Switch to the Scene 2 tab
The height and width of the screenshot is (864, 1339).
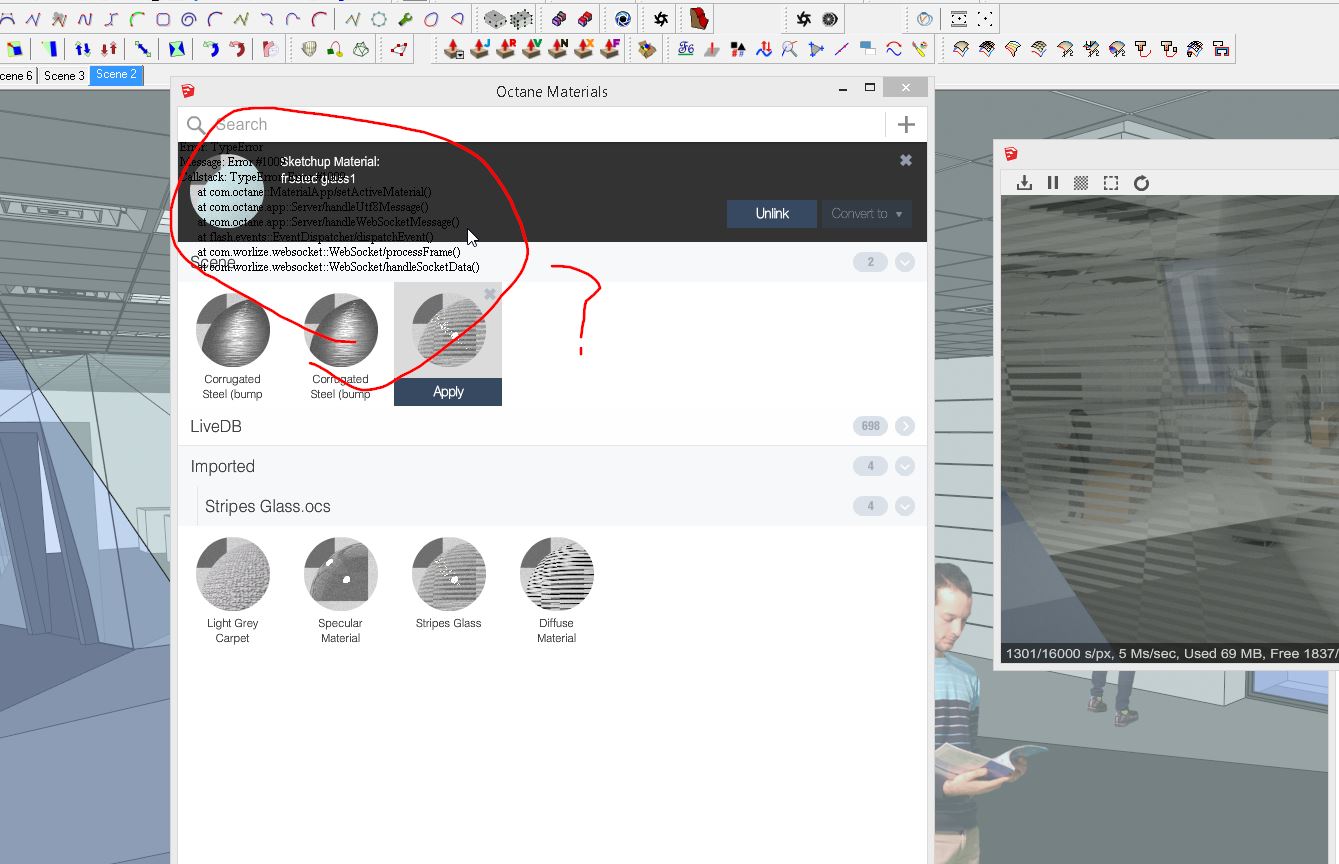(116, 75)
